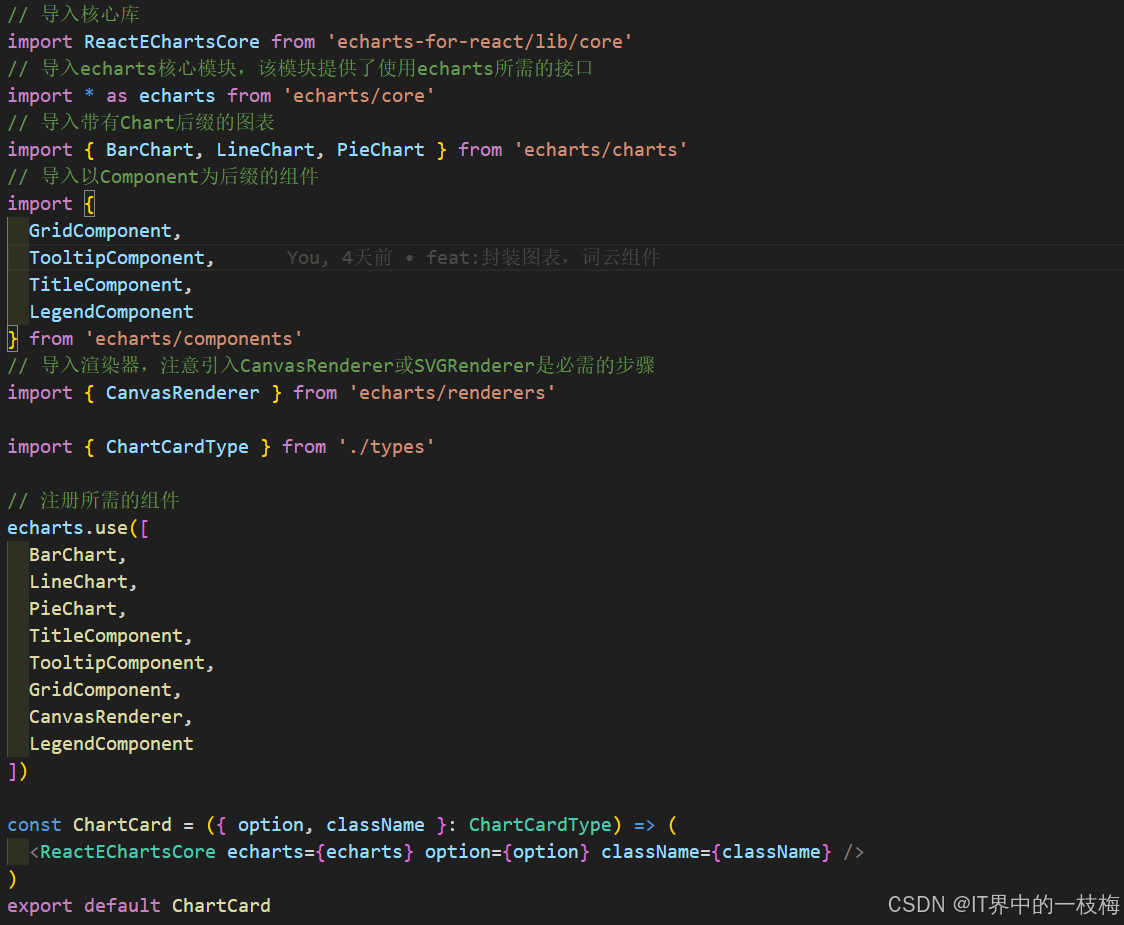This screenshot has width=1124, height=925.
Task: Click className={className} JSX attribute
Action: pyautogui.click(x=716, y=852)
